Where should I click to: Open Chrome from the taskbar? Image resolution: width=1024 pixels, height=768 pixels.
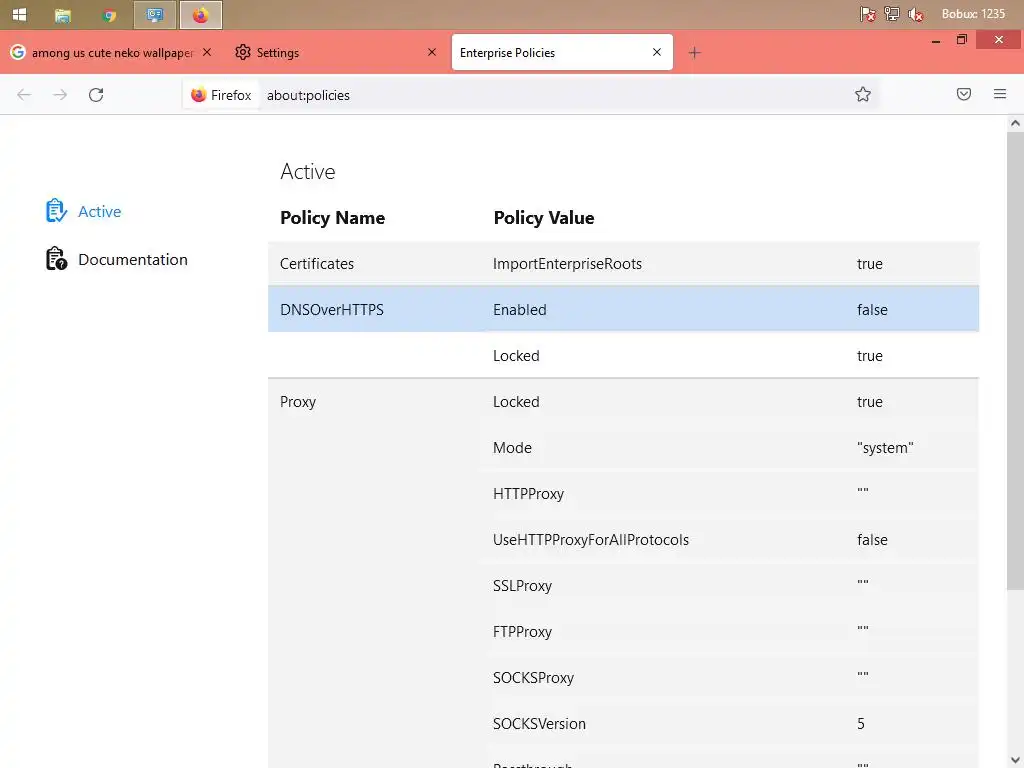(x=109, y=15)
